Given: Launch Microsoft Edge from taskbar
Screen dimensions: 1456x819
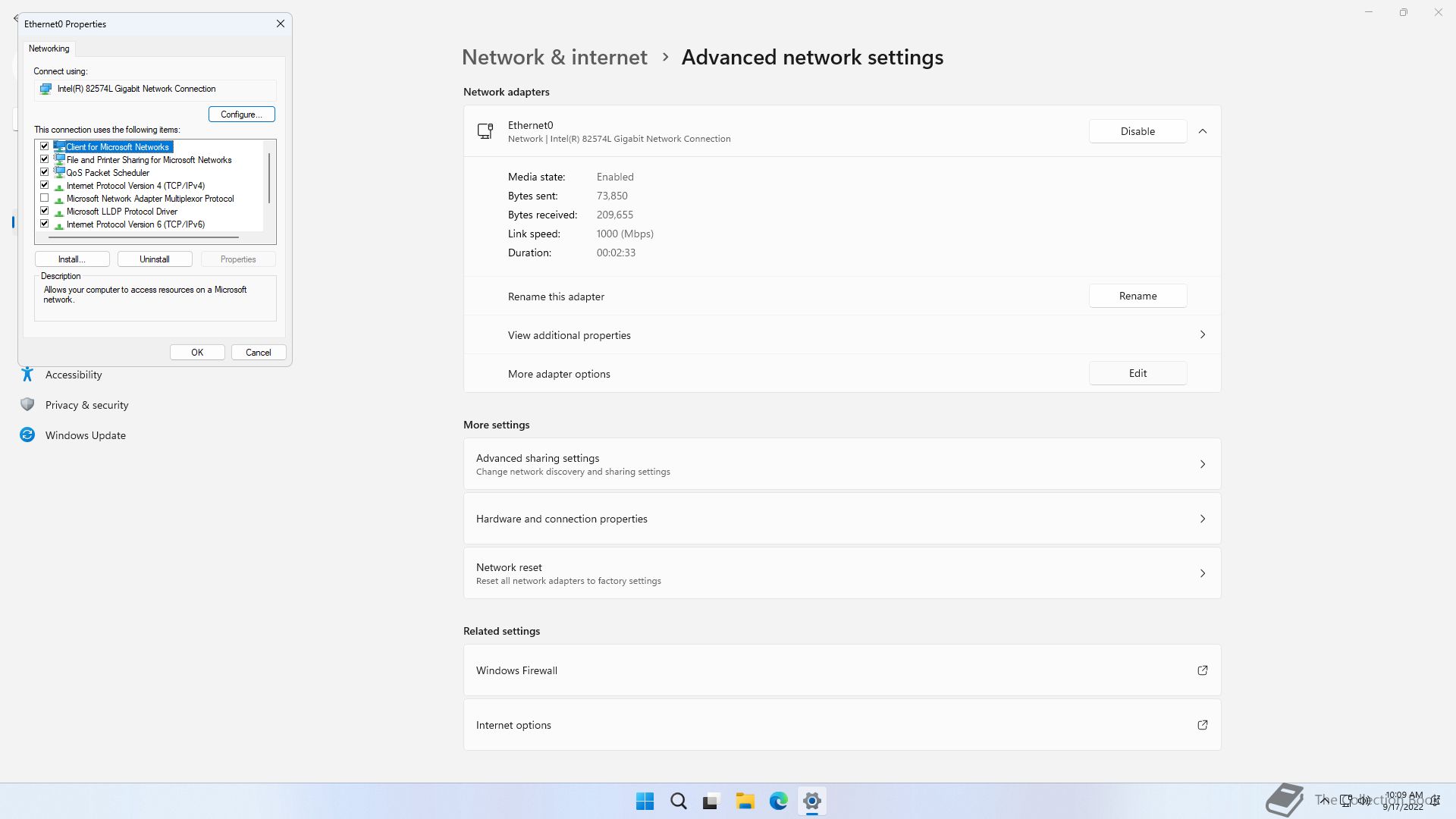Looking at the screenshot, I should [x=779, y=801].
